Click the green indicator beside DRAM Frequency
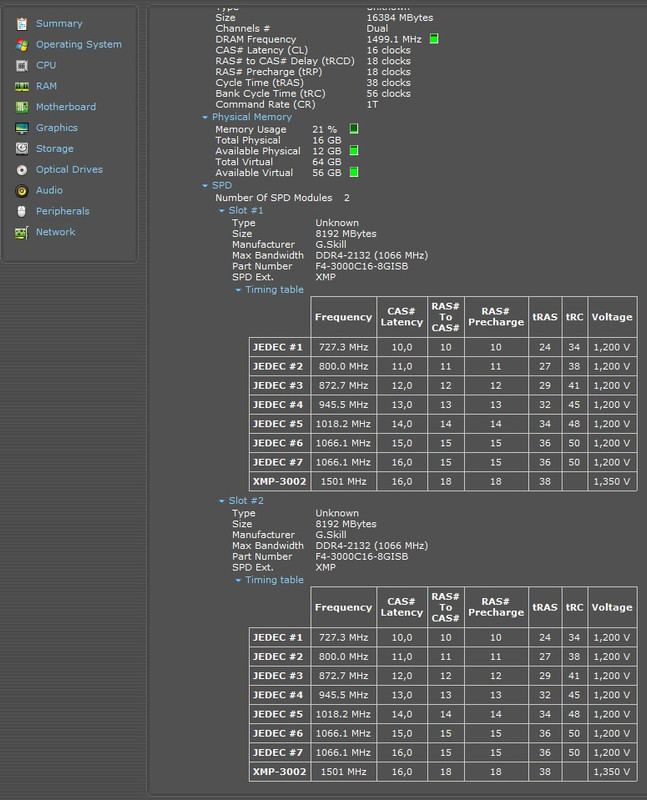 (x=434, y=39)
